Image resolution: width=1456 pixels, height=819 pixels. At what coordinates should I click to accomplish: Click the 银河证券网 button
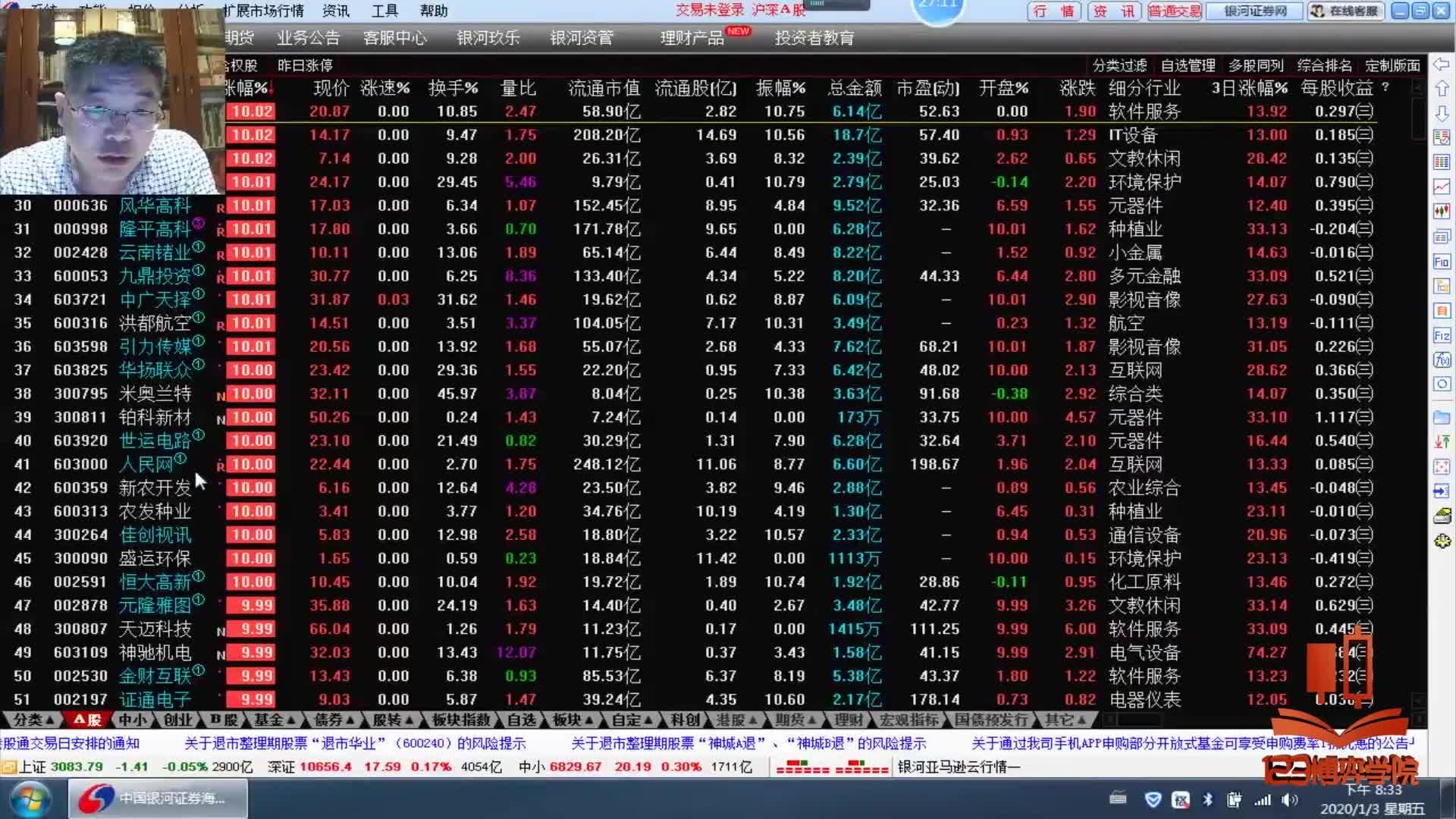click(1255, 11)
